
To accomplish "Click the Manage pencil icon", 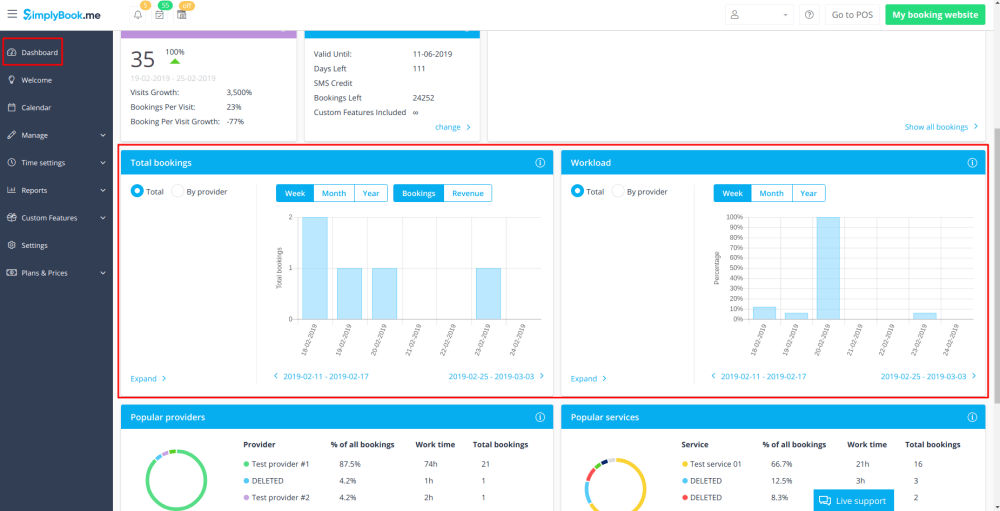I will click(x=11, y=135).
